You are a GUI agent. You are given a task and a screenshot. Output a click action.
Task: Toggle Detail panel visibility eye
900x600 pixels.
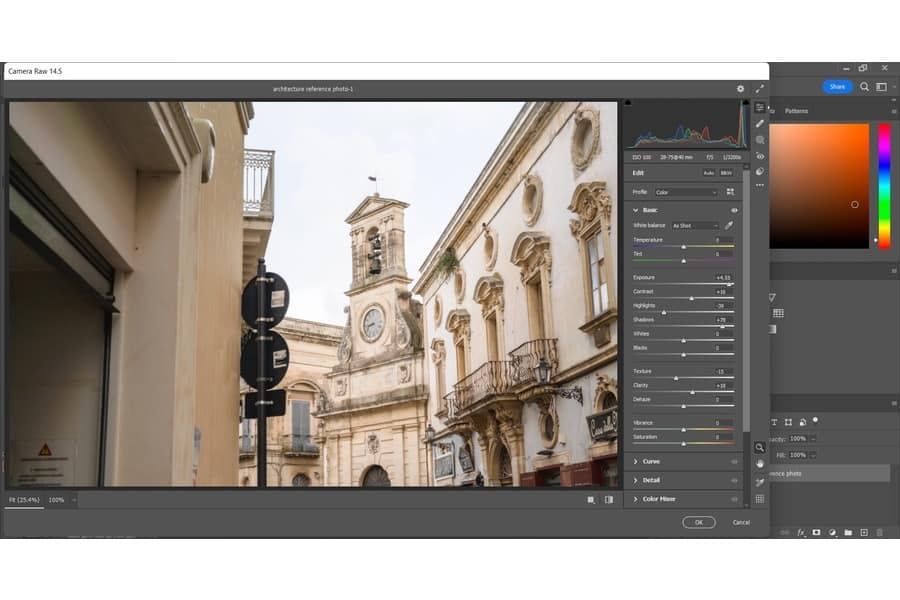point(734,481)
